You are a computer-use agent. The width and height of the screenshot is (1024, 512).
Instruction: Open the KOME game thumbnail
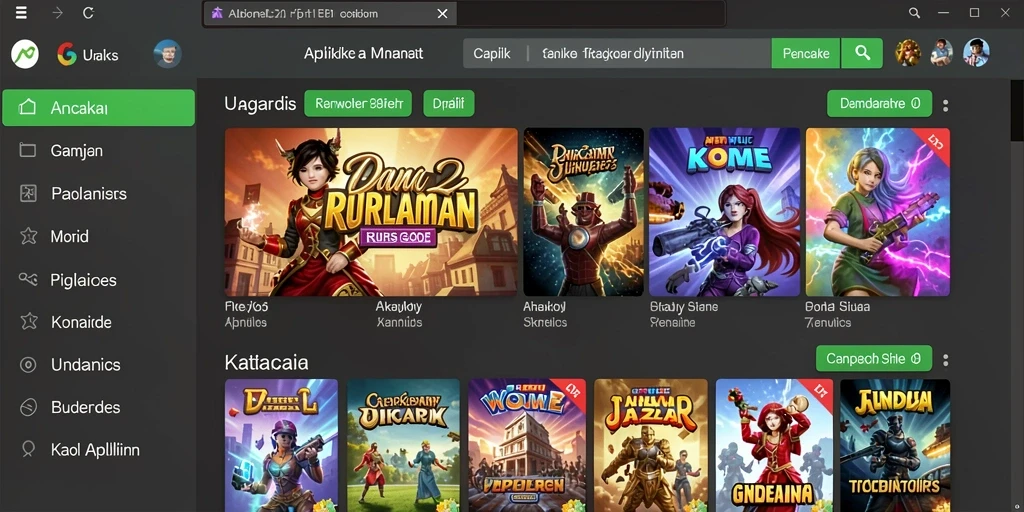(x=724, y=212)
